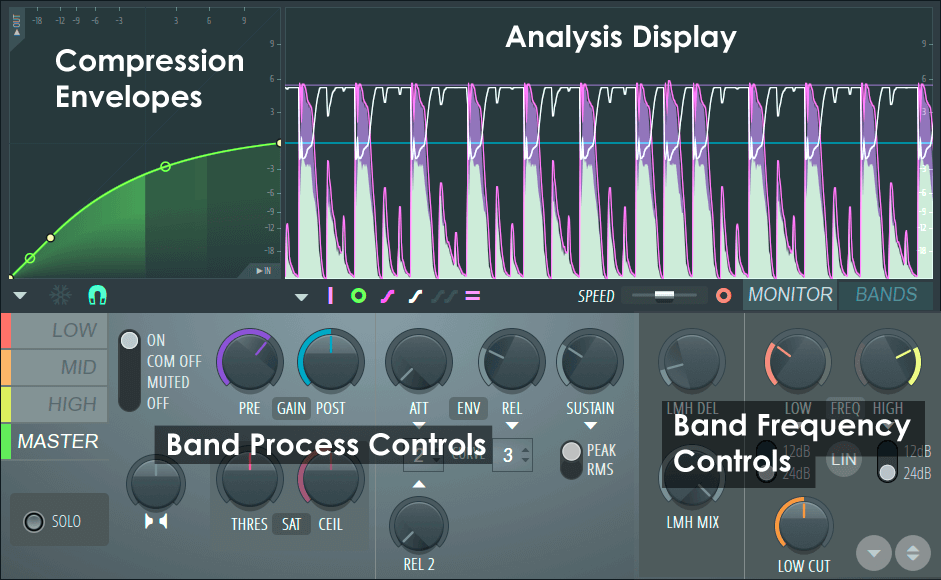
Task: Click the POST gain knob
Action: 331,362
